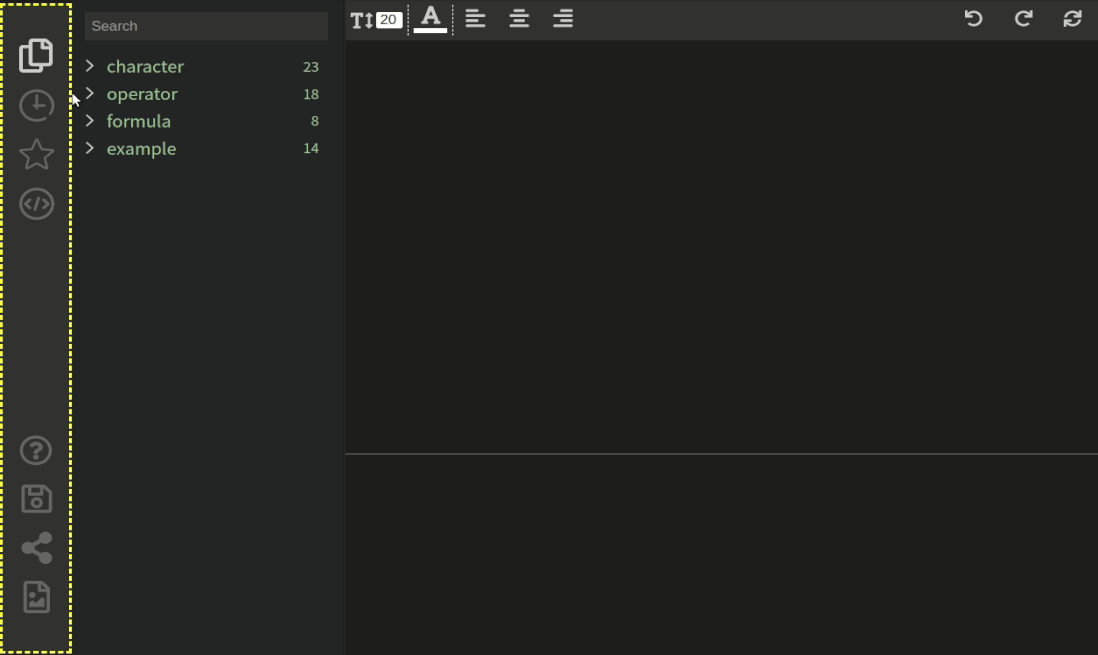Click the undo arrow

973,19
